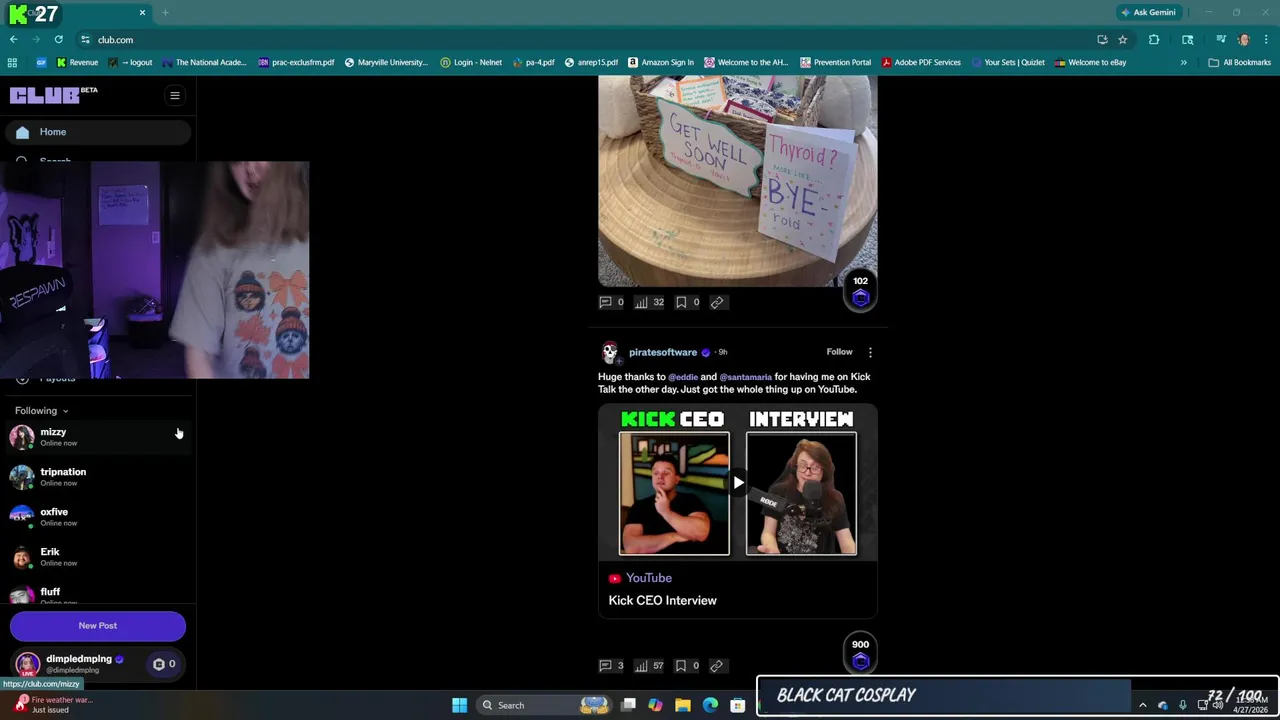Click the Club BETA logo
The width and height of the screenshot is (1280, 720).
(x=54, y=95)
